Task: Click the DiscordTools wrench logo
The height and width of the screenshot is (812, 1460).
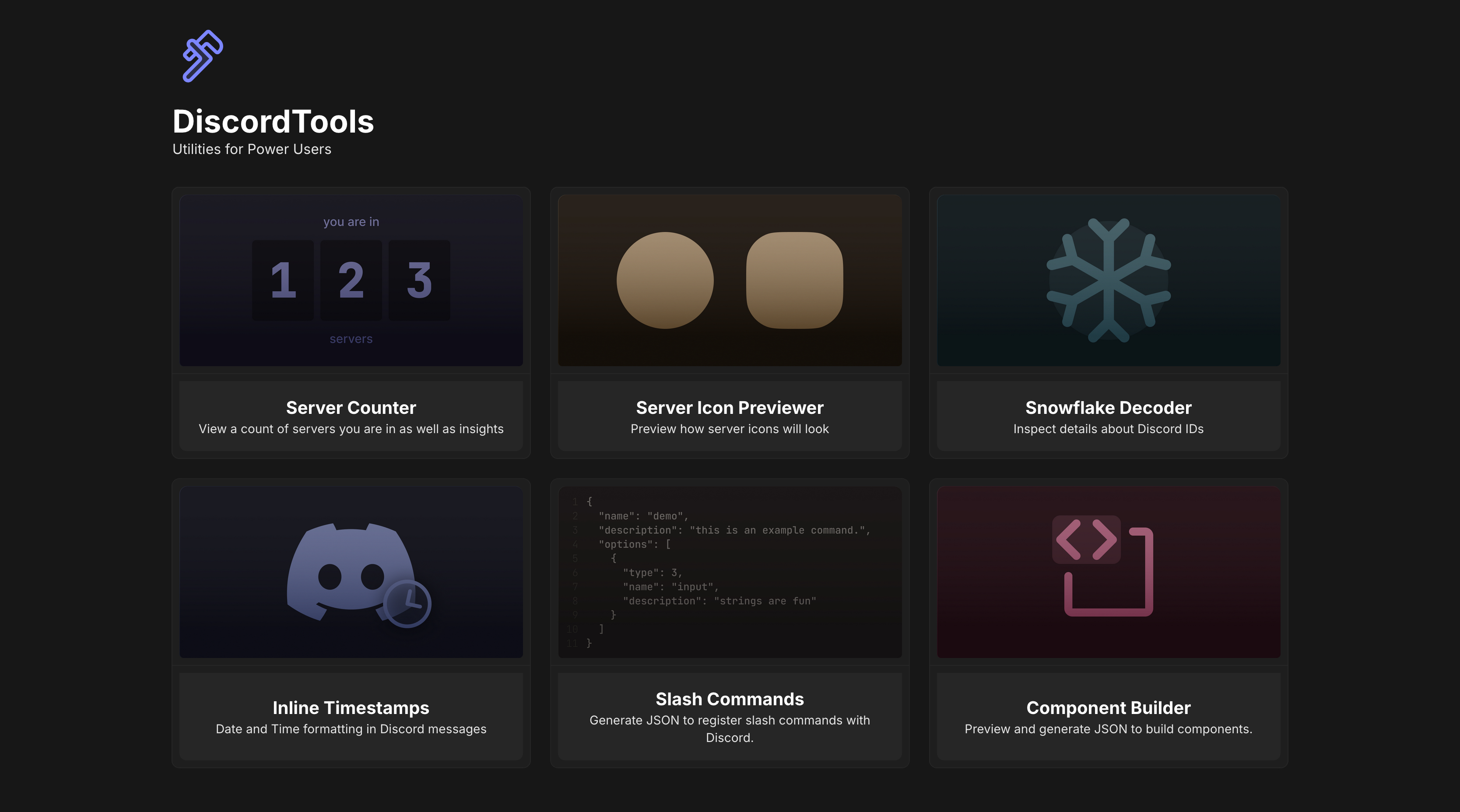Action: tap(202, 56)
